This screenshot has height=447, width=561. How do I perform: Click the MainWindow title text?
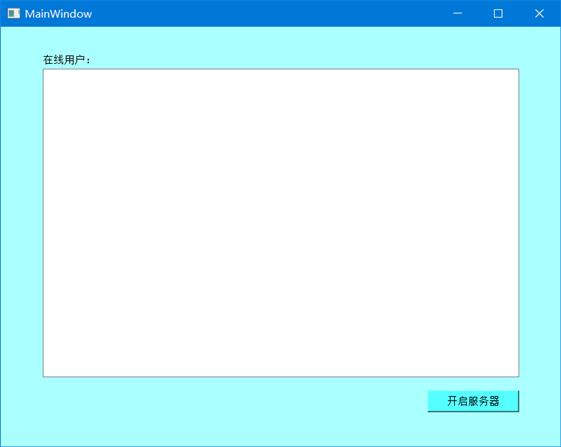(58, 14)
